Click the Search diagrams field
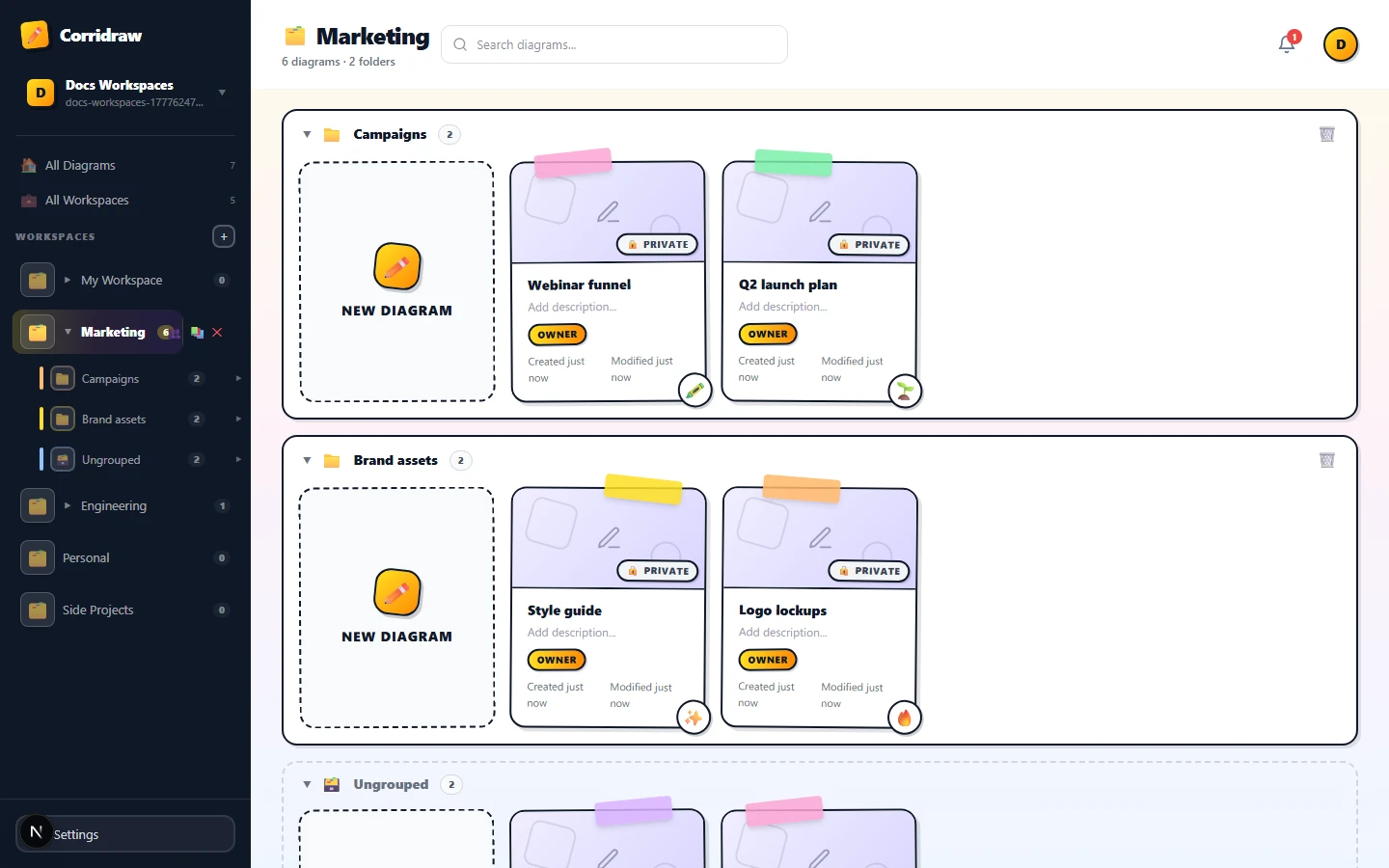 click(x=614, y=44)
